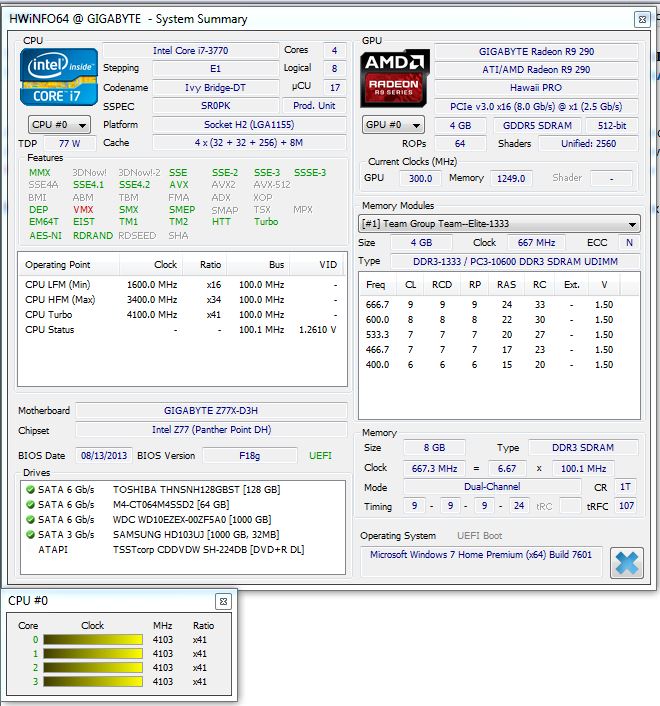Open the GPU #0 selector dropdown
660x706 pixels.
click(393, 125)
